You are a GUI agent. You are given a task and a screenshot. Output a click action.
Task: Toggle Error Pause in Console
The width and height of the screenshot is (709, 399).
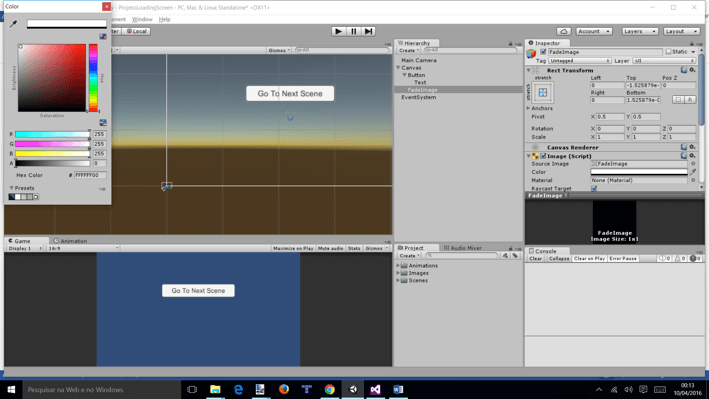pyautogui.click(x=623, y=258)
